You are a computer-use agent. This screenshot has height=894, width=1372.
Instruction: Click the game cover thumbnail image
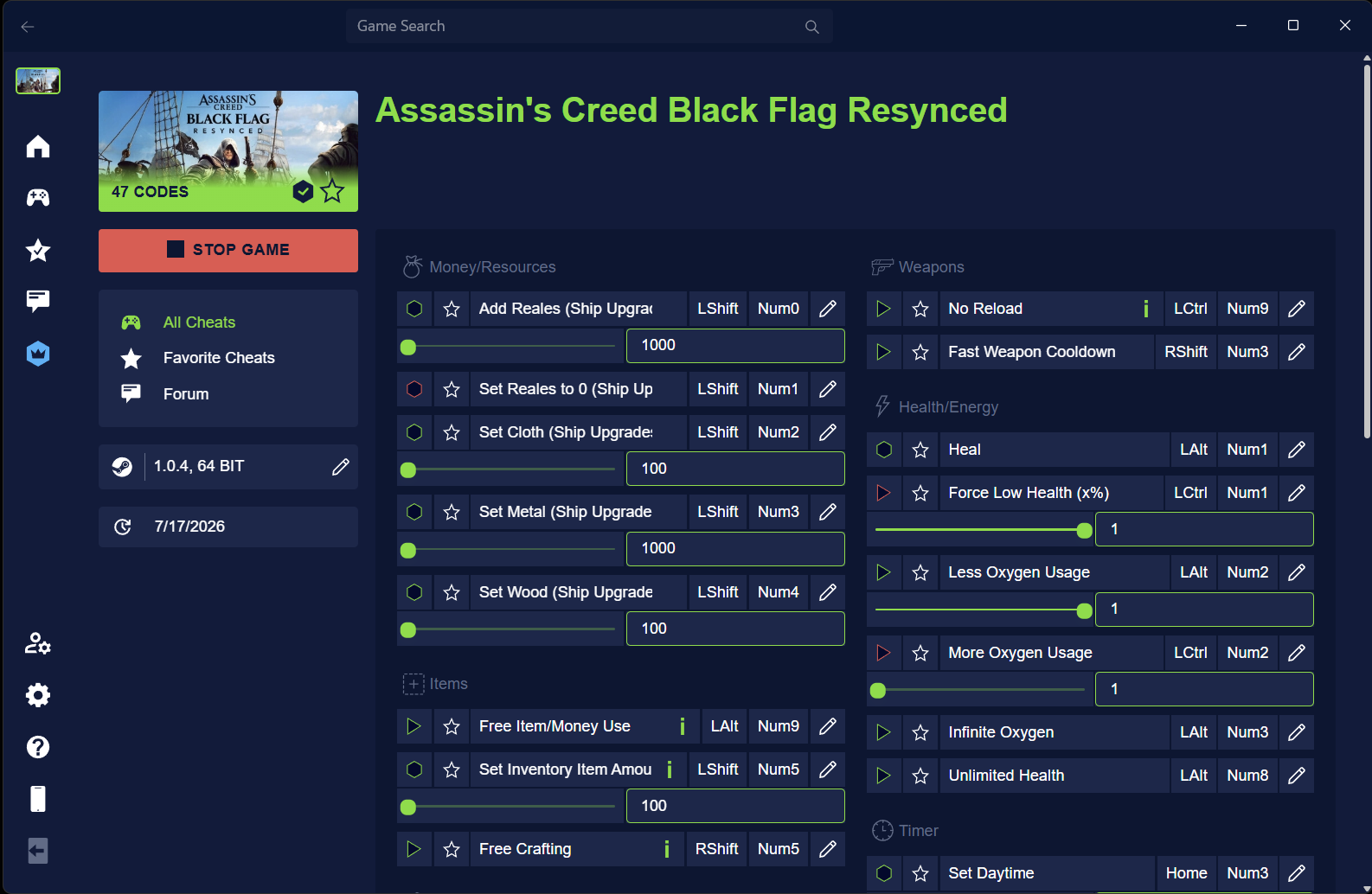click(x=228, y=151)
